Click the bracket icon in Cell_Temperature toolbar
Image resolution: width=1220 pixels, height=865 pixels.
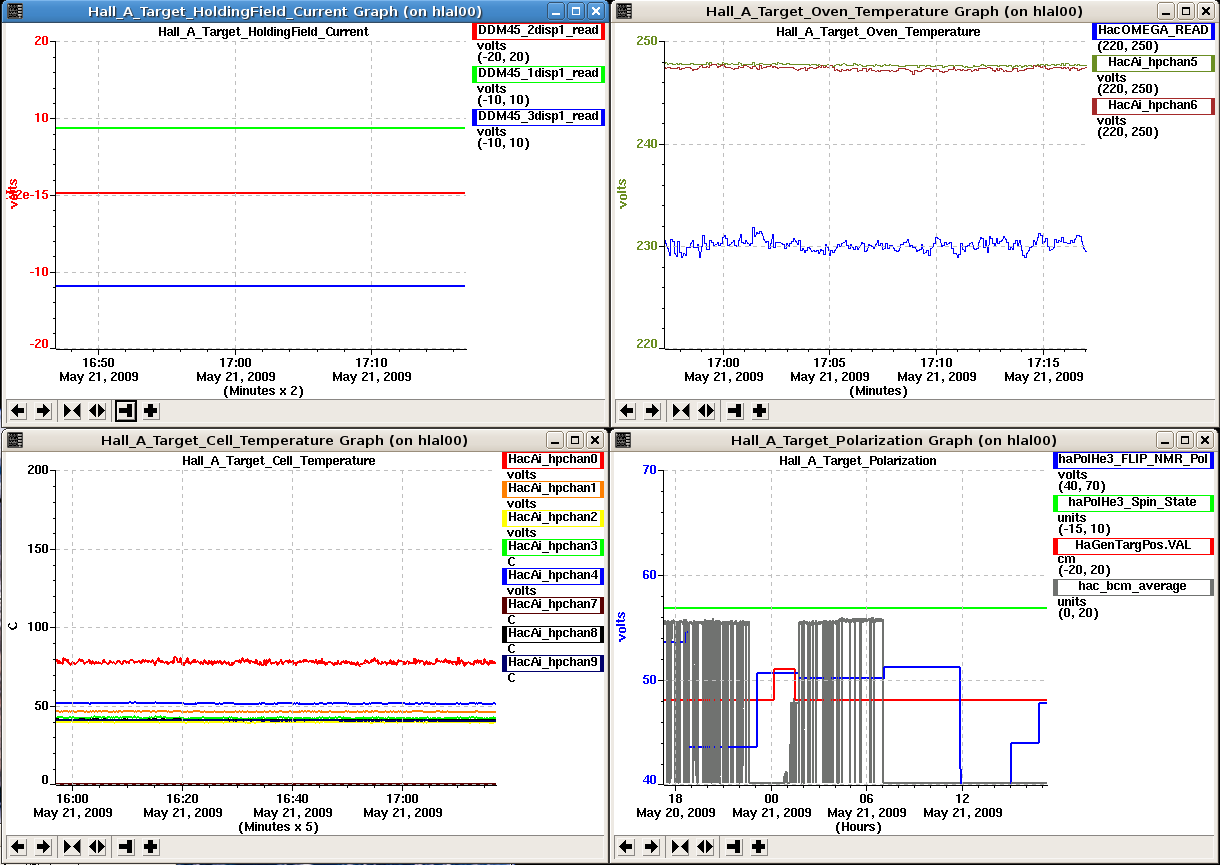point(125,846)
